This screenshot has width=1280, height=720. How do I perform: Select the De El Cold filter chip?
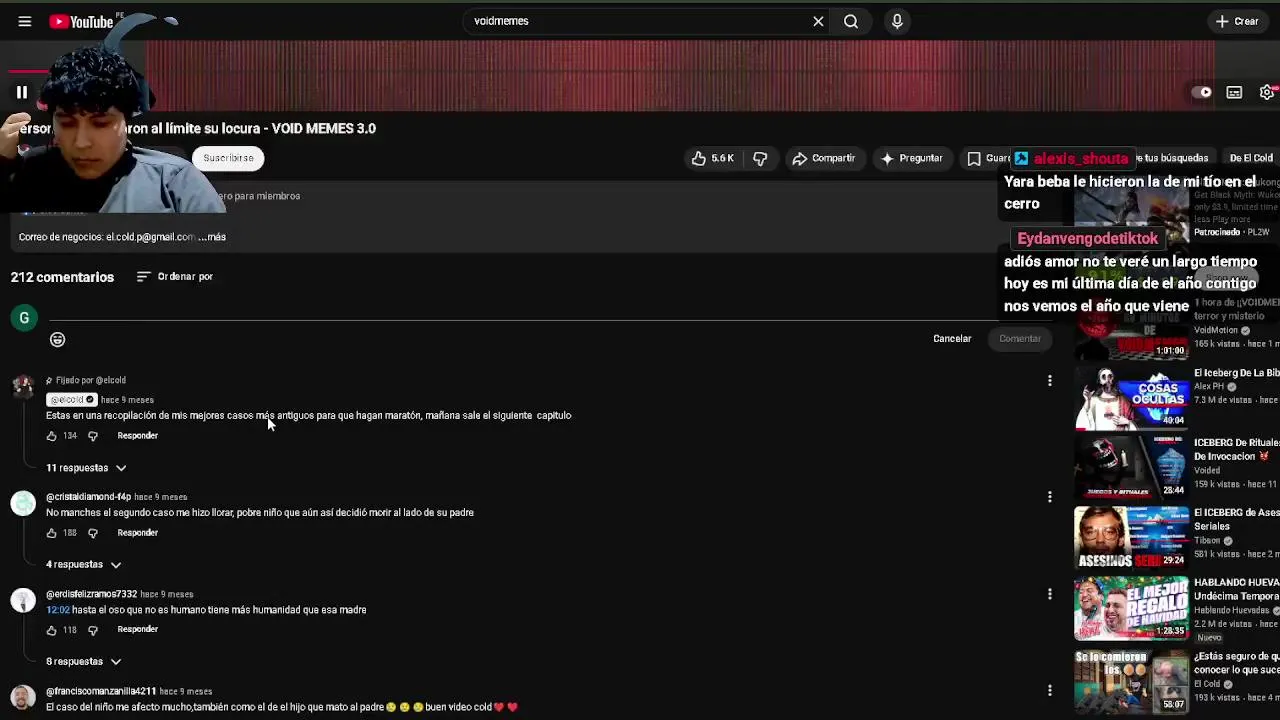1250,158
